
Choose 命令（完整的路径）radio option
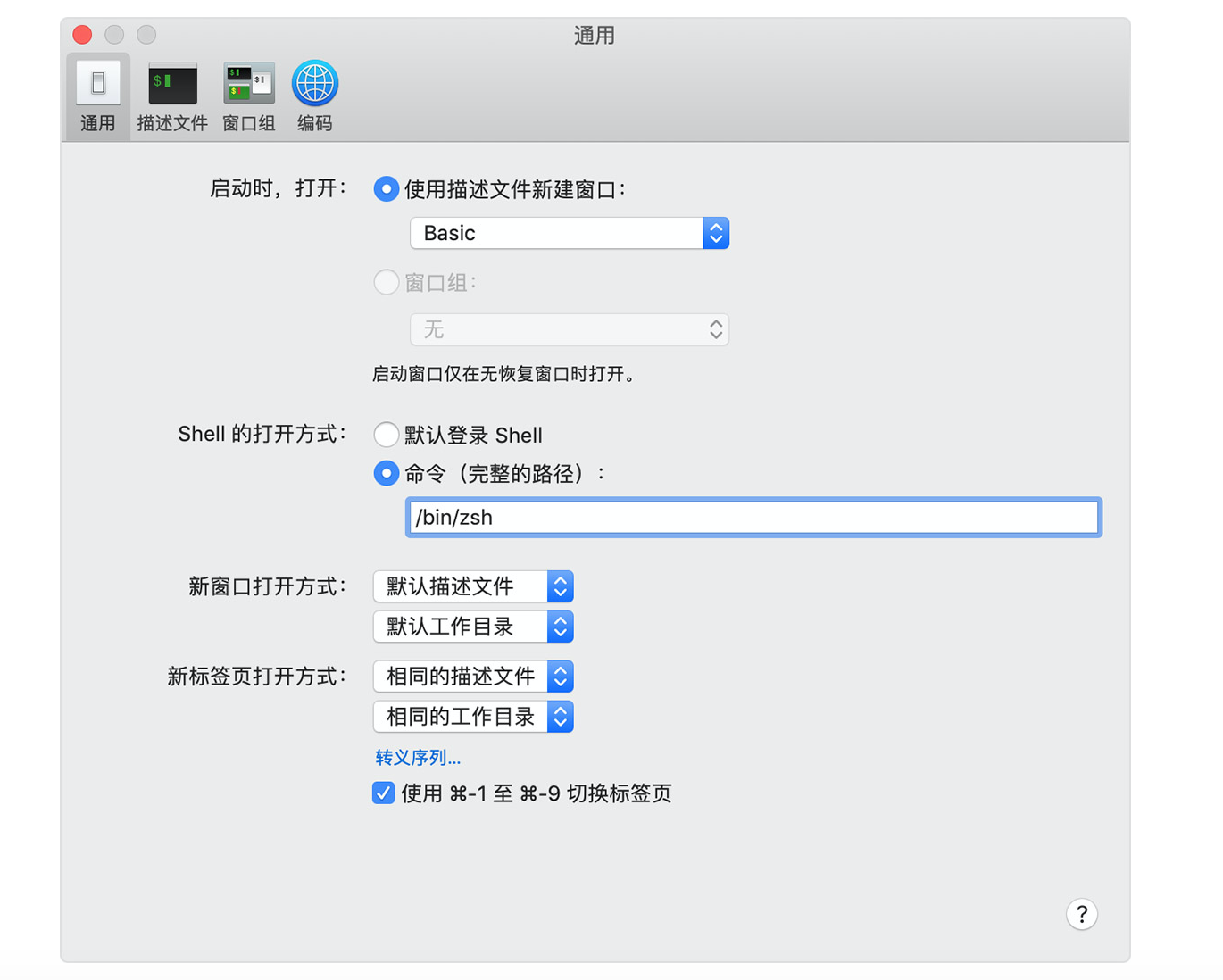coord(386,473)
